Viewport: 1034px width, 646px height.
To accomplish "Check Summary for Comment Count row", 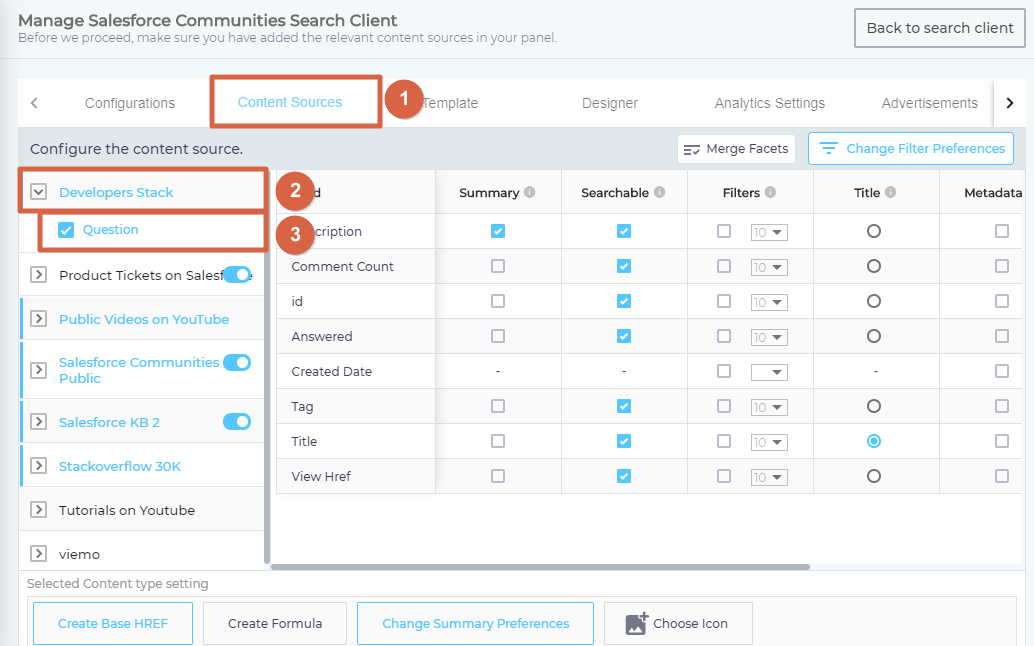I will click(x=498, y=266).
